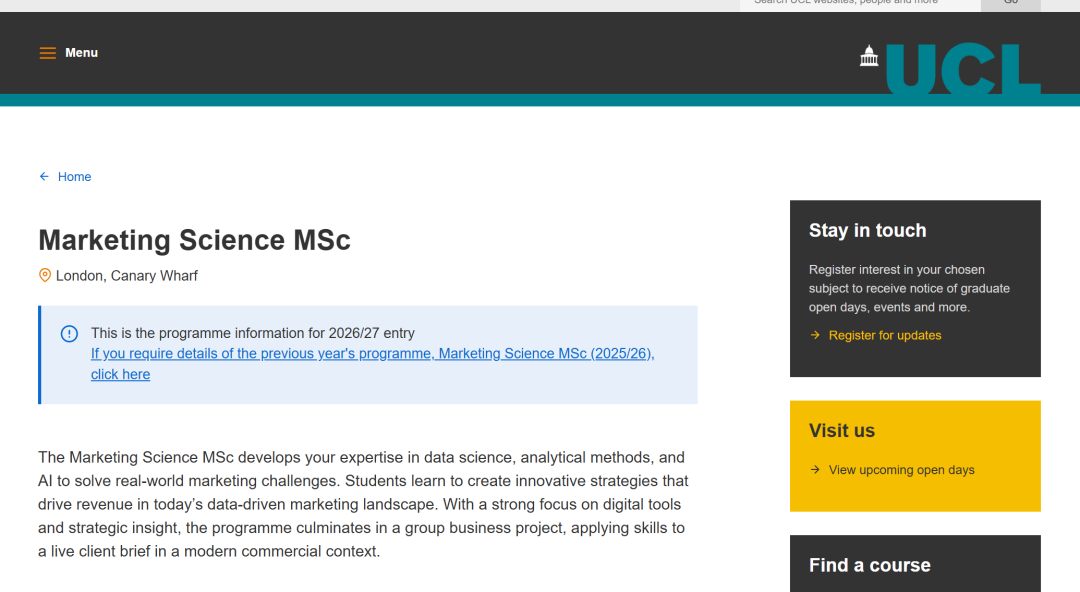Click the London, Canary Wharf location text
This screenshot has width=1080, height=592.
127,276
